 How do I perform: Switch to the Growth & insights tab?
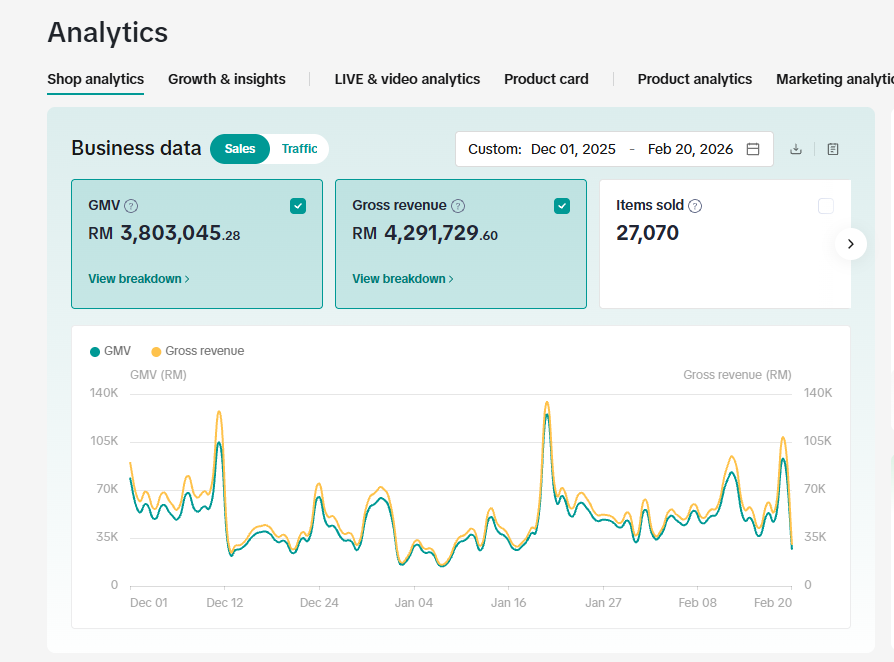(x=227, y=79)
